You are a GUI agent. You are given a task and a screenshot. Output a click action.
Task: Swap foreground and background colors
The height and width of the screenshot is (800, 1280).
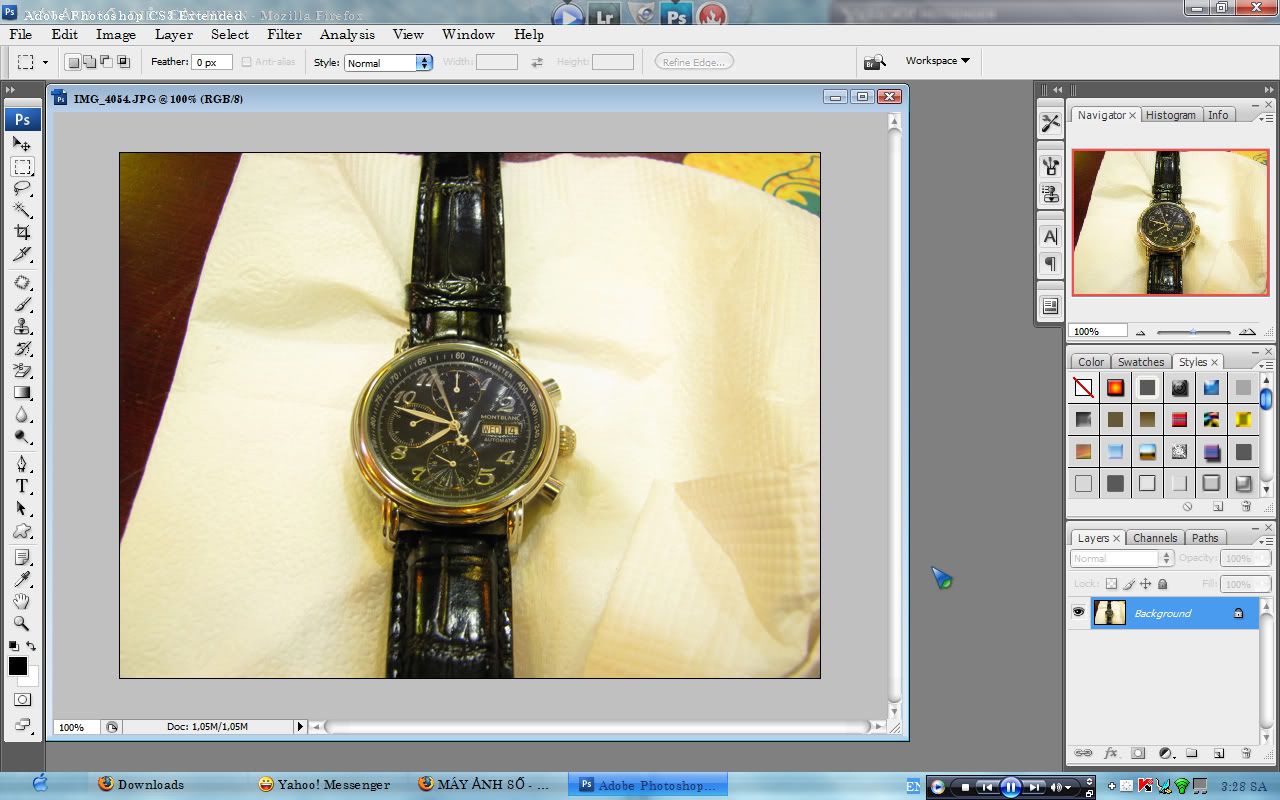31,646
